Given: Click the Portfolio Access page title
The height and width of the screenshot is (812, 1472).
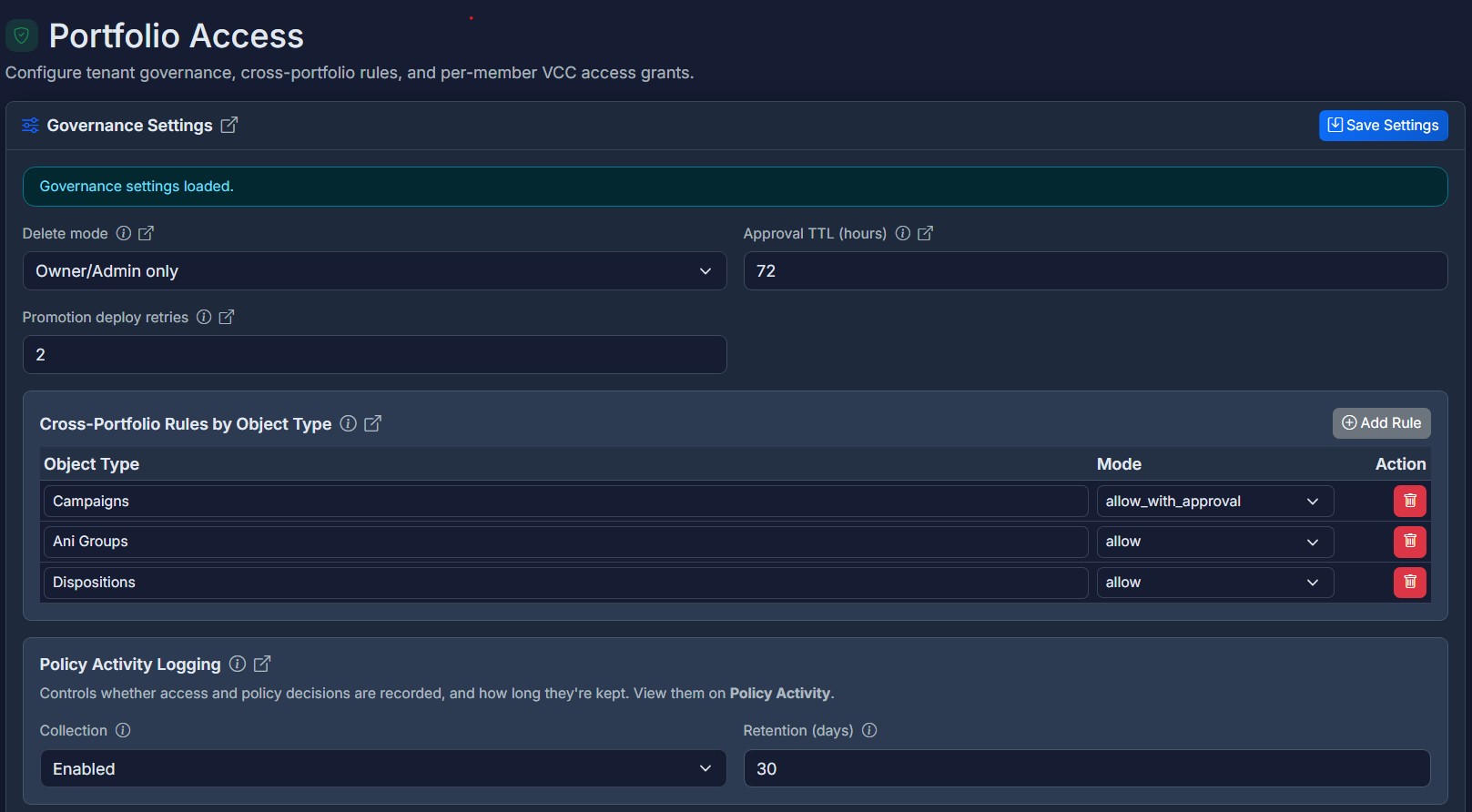Looking at the screenshot, I should [x=177, y=36].
